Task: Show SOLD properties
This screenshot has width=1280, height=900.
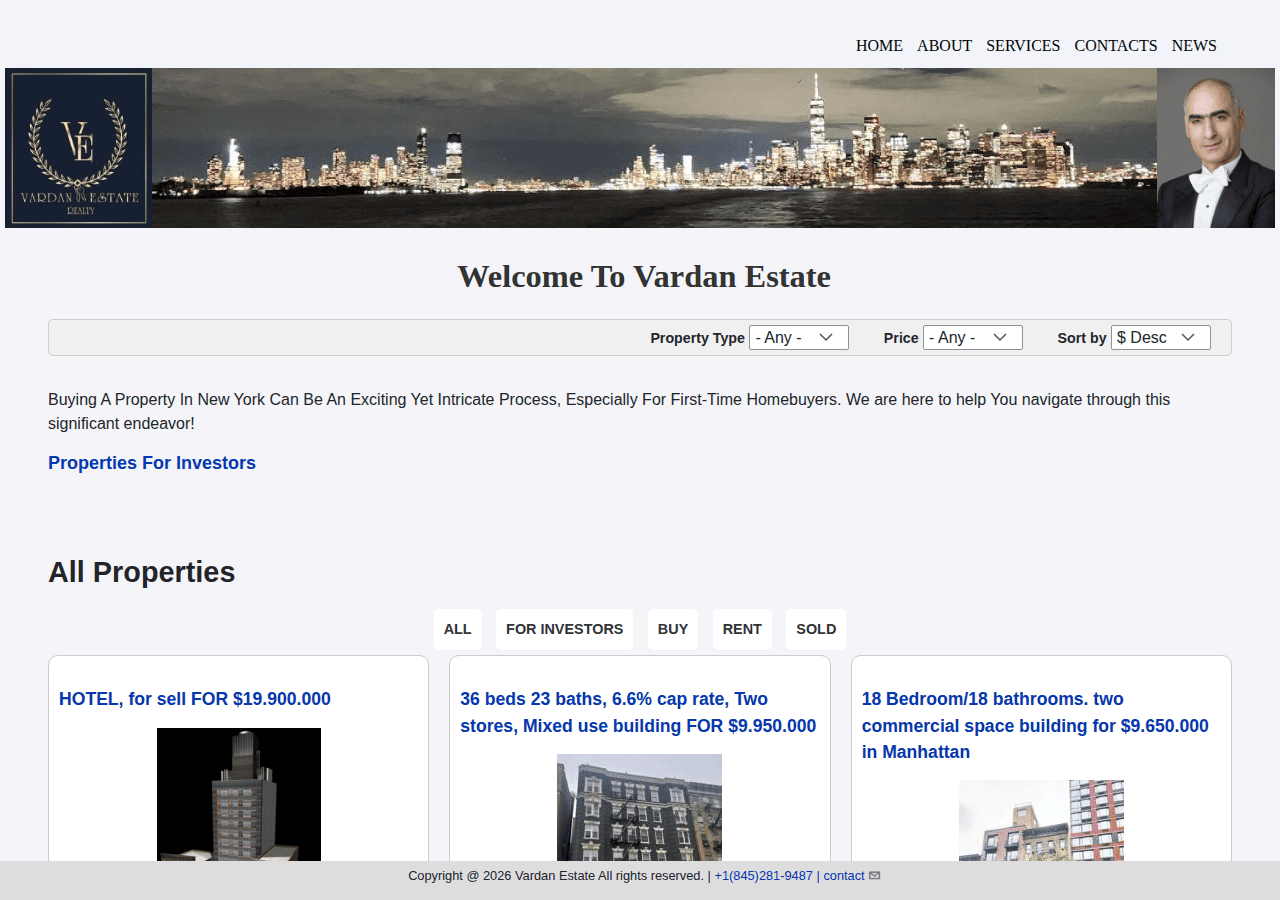Action: coord(816,629)
